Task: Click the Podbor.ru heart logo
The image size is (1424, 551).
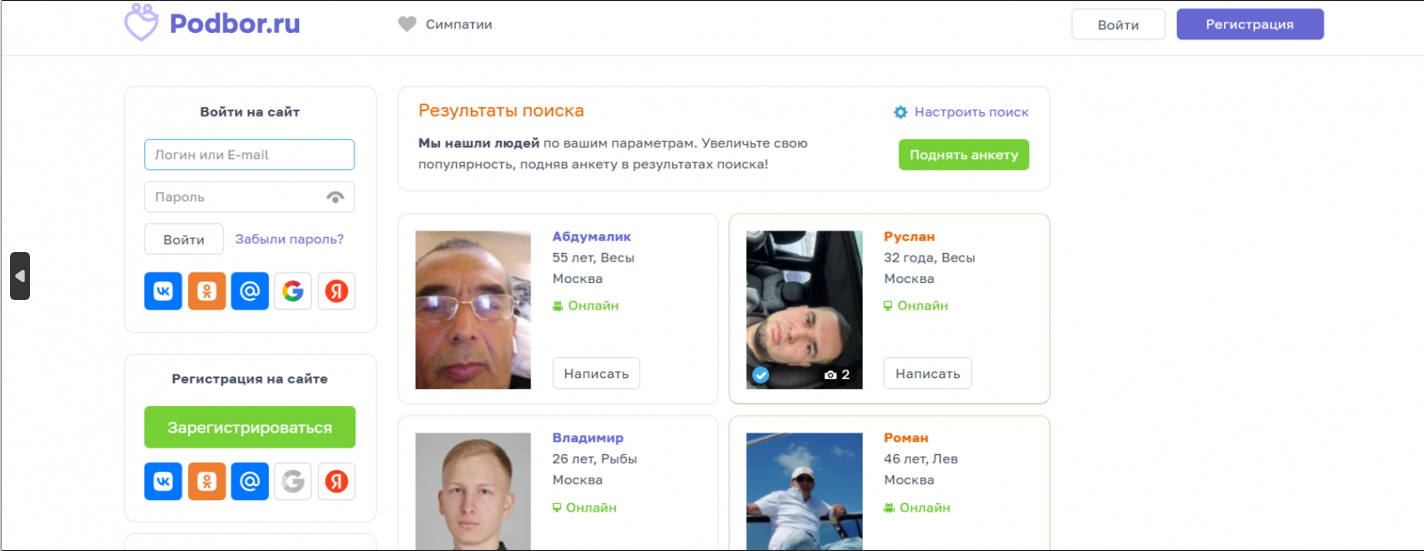Action: [x=141, y=21]
